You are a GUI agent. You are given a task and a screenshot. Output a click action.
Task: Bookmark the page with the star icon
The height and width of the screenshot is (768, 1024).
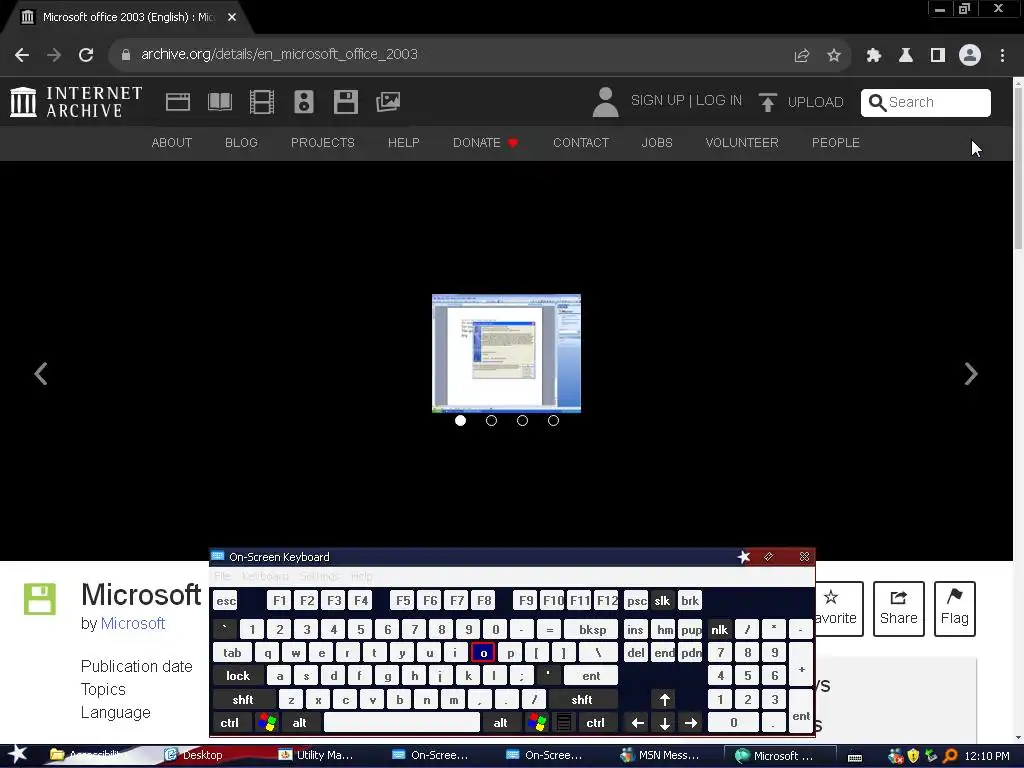pos(834,55)
